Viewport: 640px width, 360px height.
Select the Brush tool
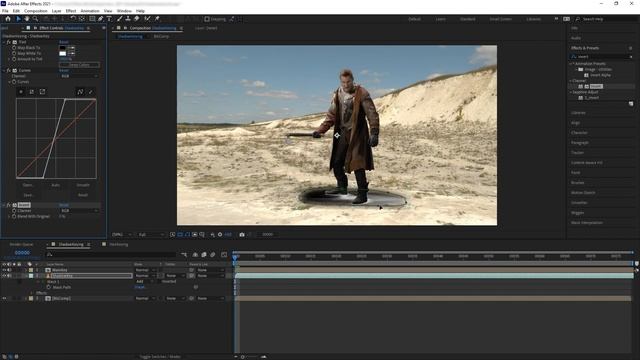tap(120, 19)
